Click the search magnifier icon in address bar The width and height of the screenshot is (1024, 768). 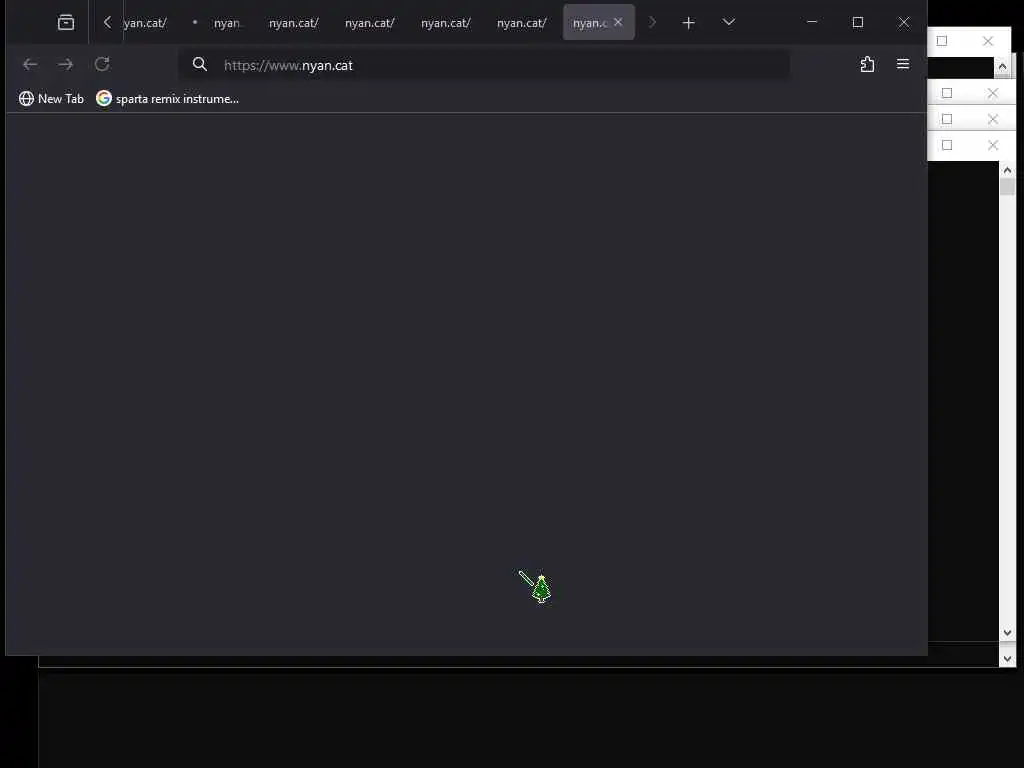tap(200, 64)
